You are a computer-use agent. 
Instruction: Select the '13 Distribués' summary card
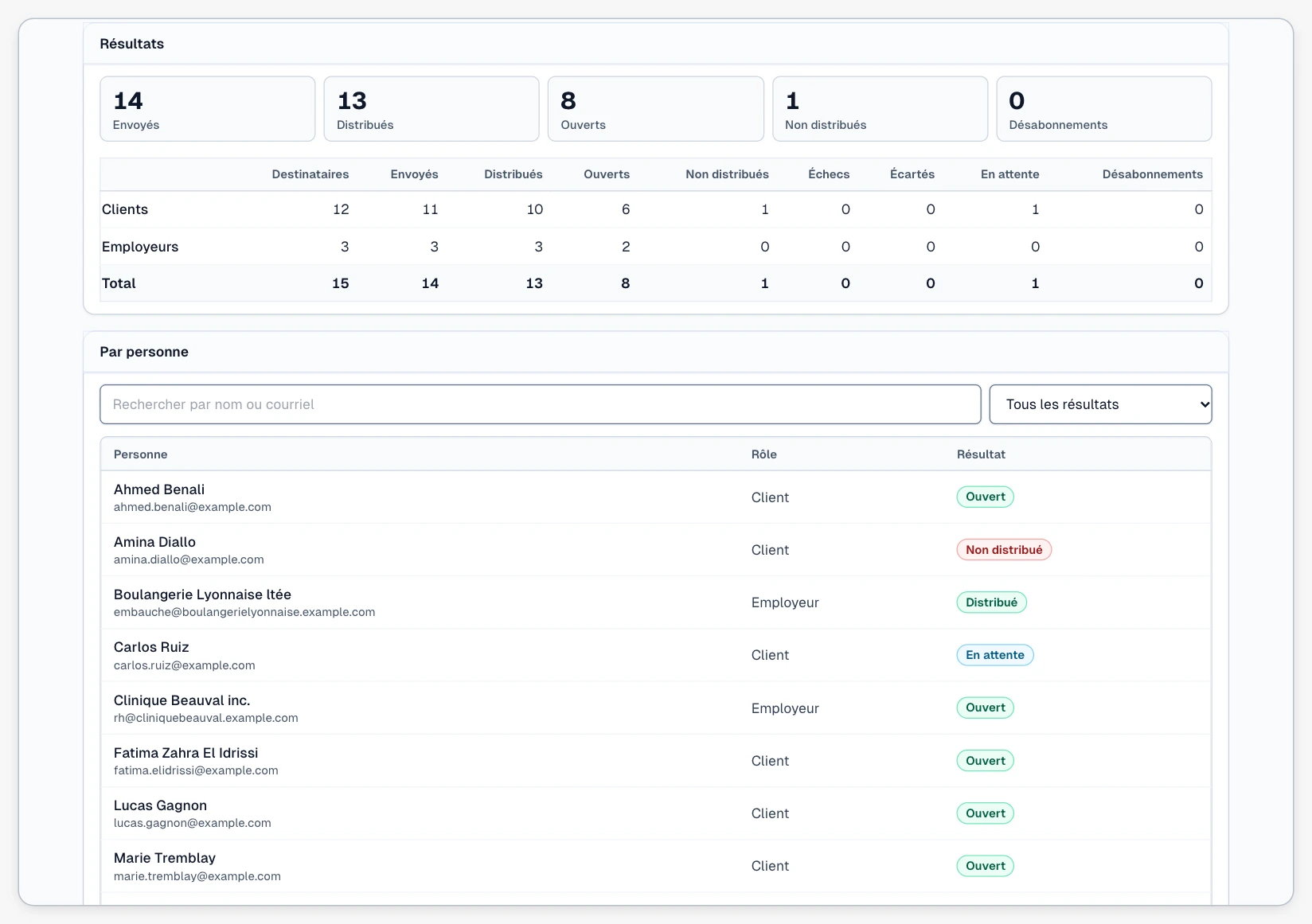431,109
